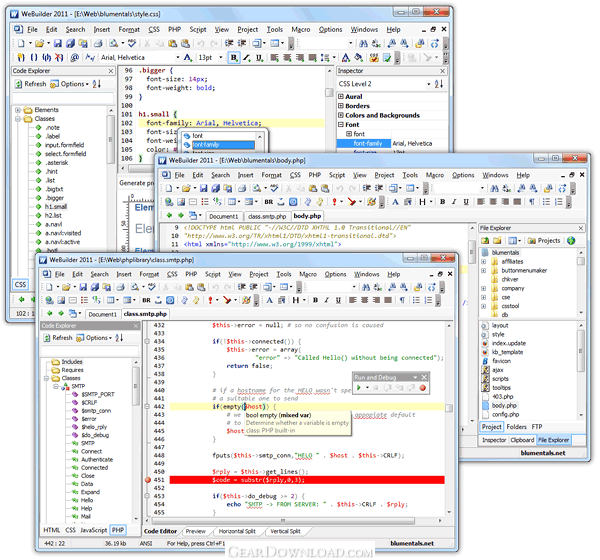Toggle paragraph marks icon in body.php toolbar
This screenshot has width=600, height=560.
coord(532,202)
